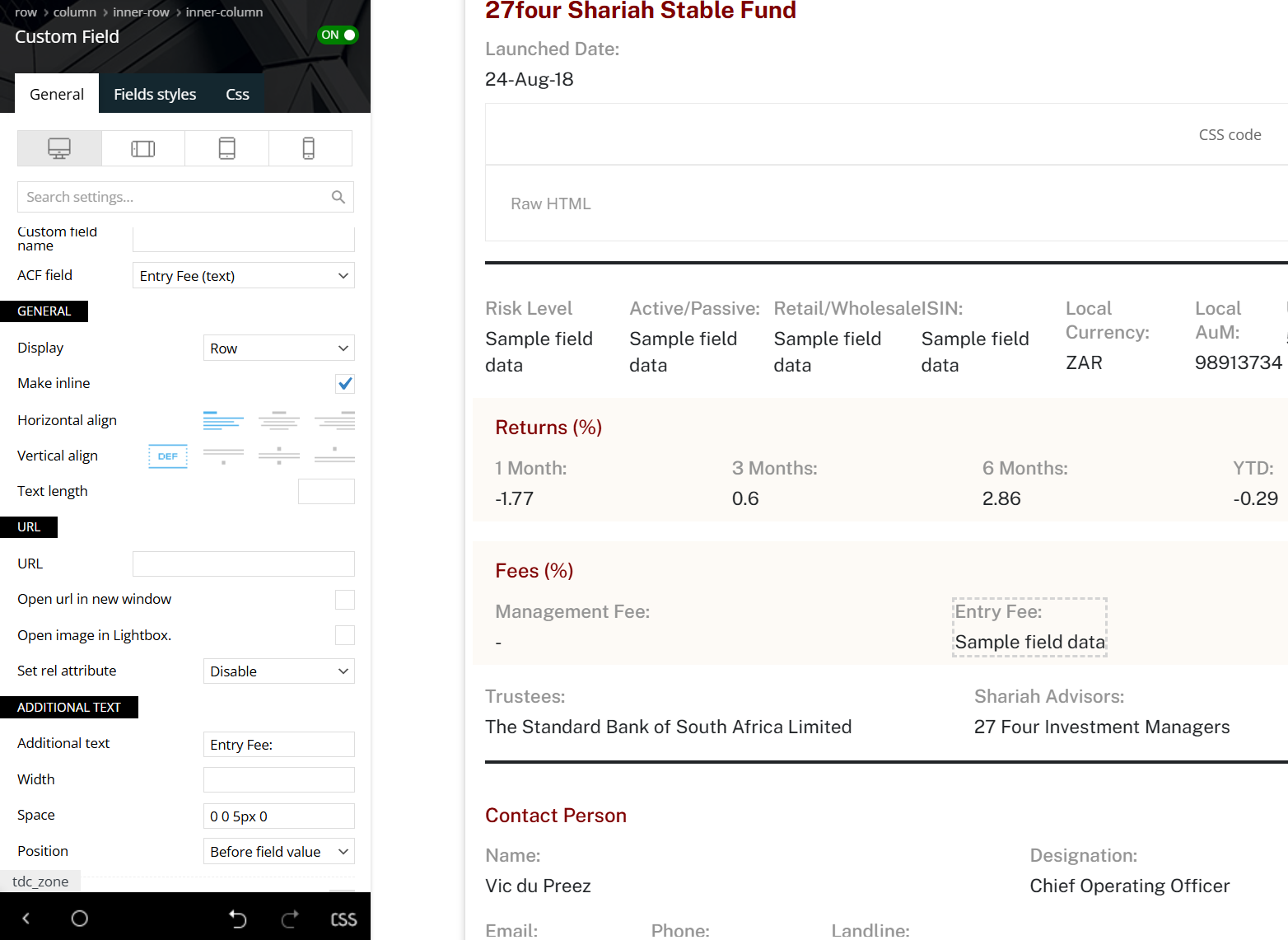Click the back arrow in bottom bar
Image resolution: width=1288 pixels, height=940 pixels.
point(26,919)
